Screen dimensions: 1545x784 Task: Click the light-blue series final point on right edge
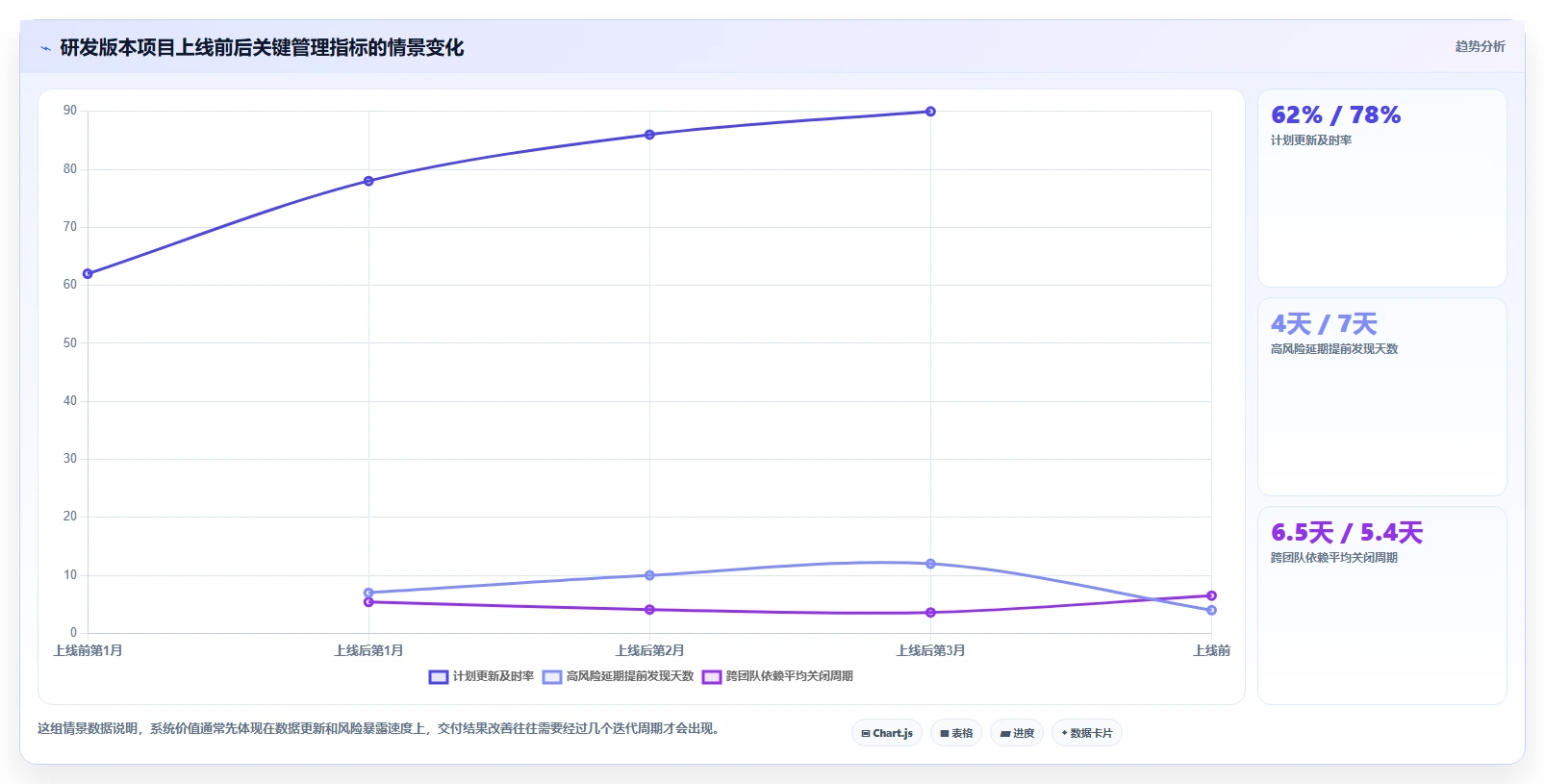tap(1211, 610)
